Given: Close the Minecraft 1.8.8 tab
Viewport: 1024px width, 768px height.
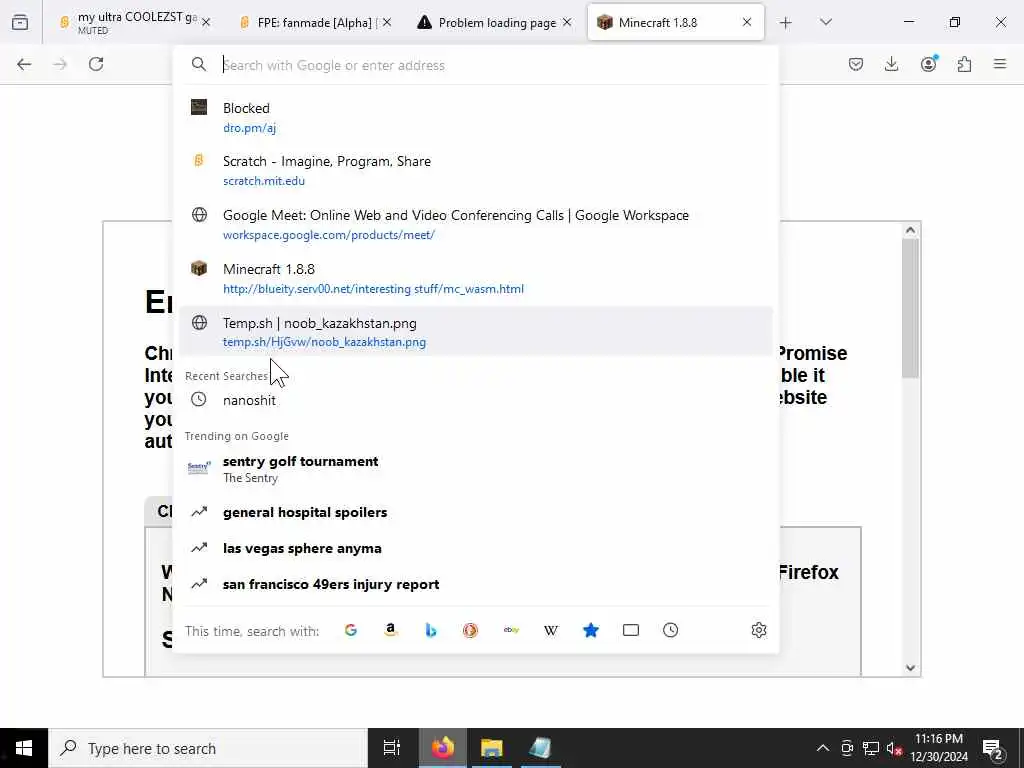Looking at the screenshot, I should coord(747,22).
